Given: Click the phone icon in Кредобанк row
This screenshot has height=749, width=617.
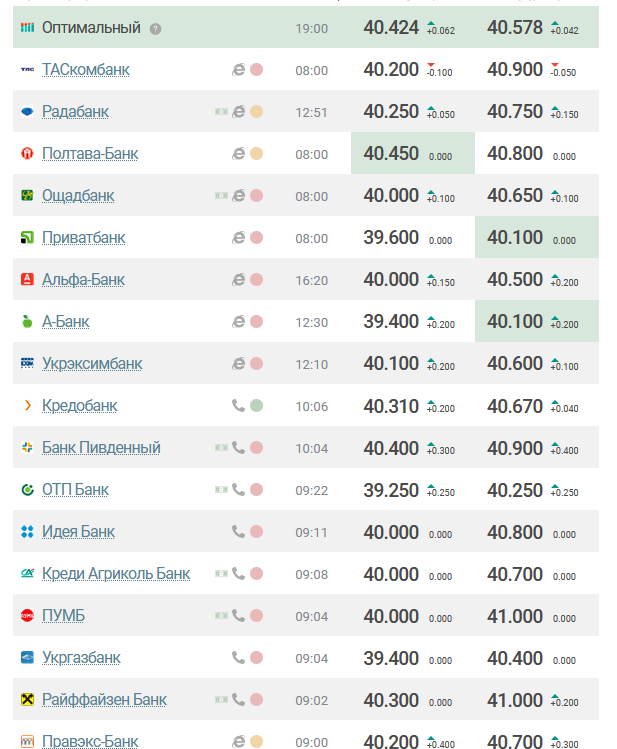Looking at the screenshot, I should click(x=238, y=406).
